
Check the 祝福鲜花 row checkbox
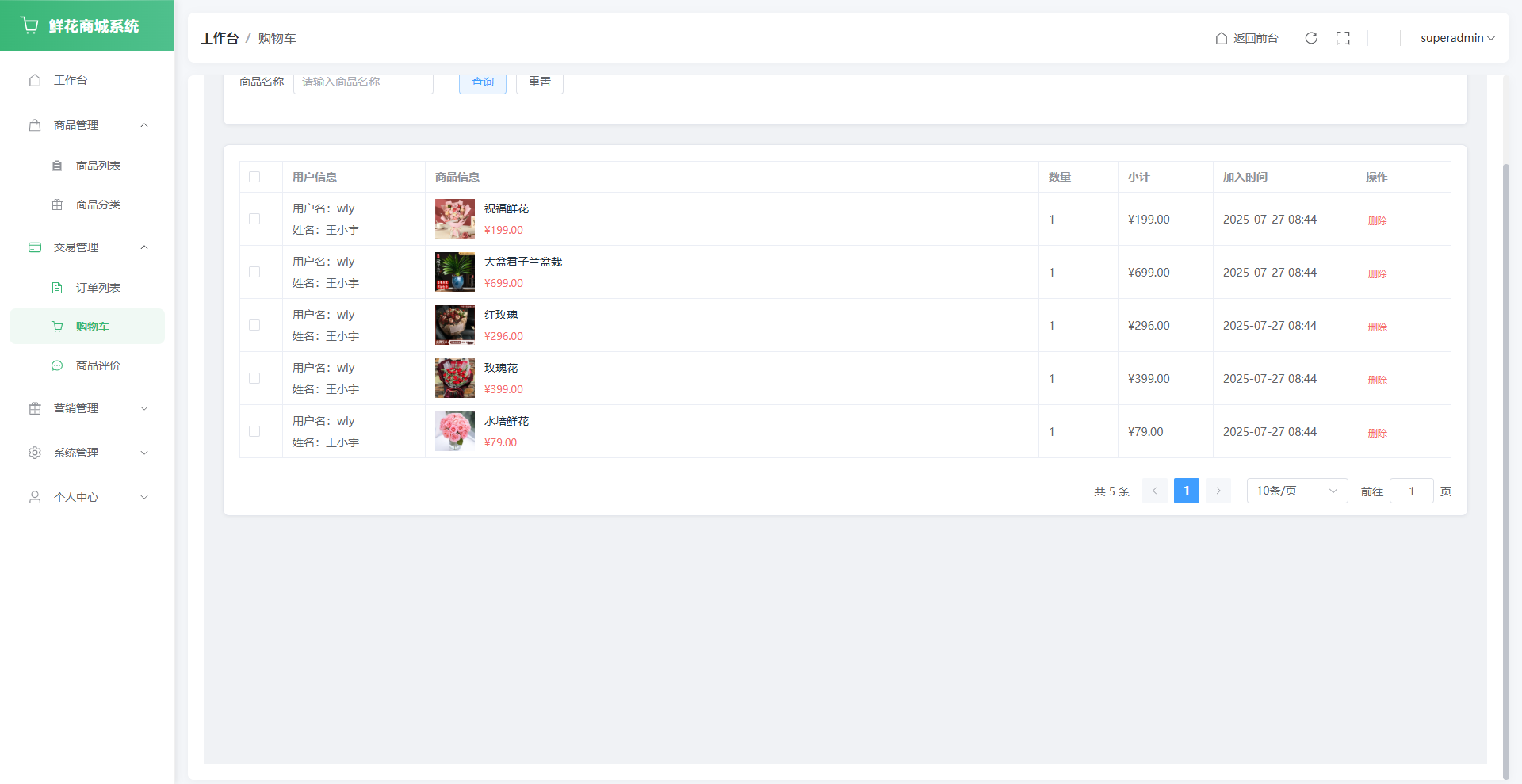tap(254, 219)
